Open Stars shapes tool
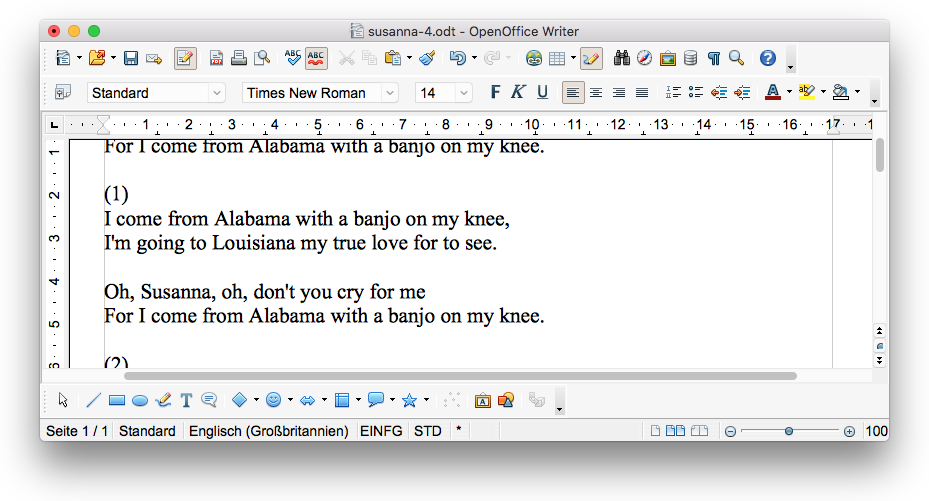929x501 pixels. (x=409, y=401)
